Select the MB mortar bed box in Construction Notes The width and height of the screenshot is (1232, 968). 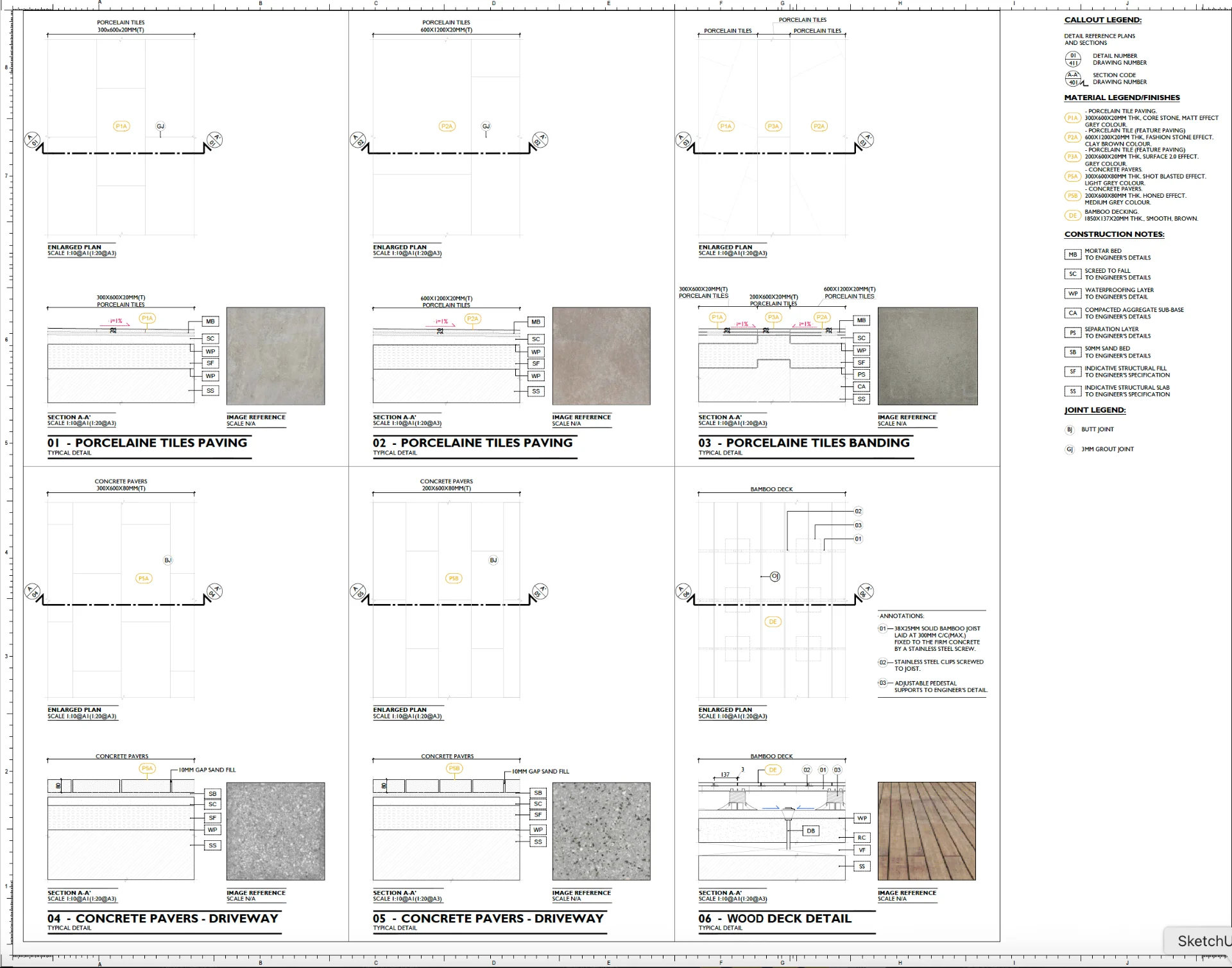tap(1072, 254)
